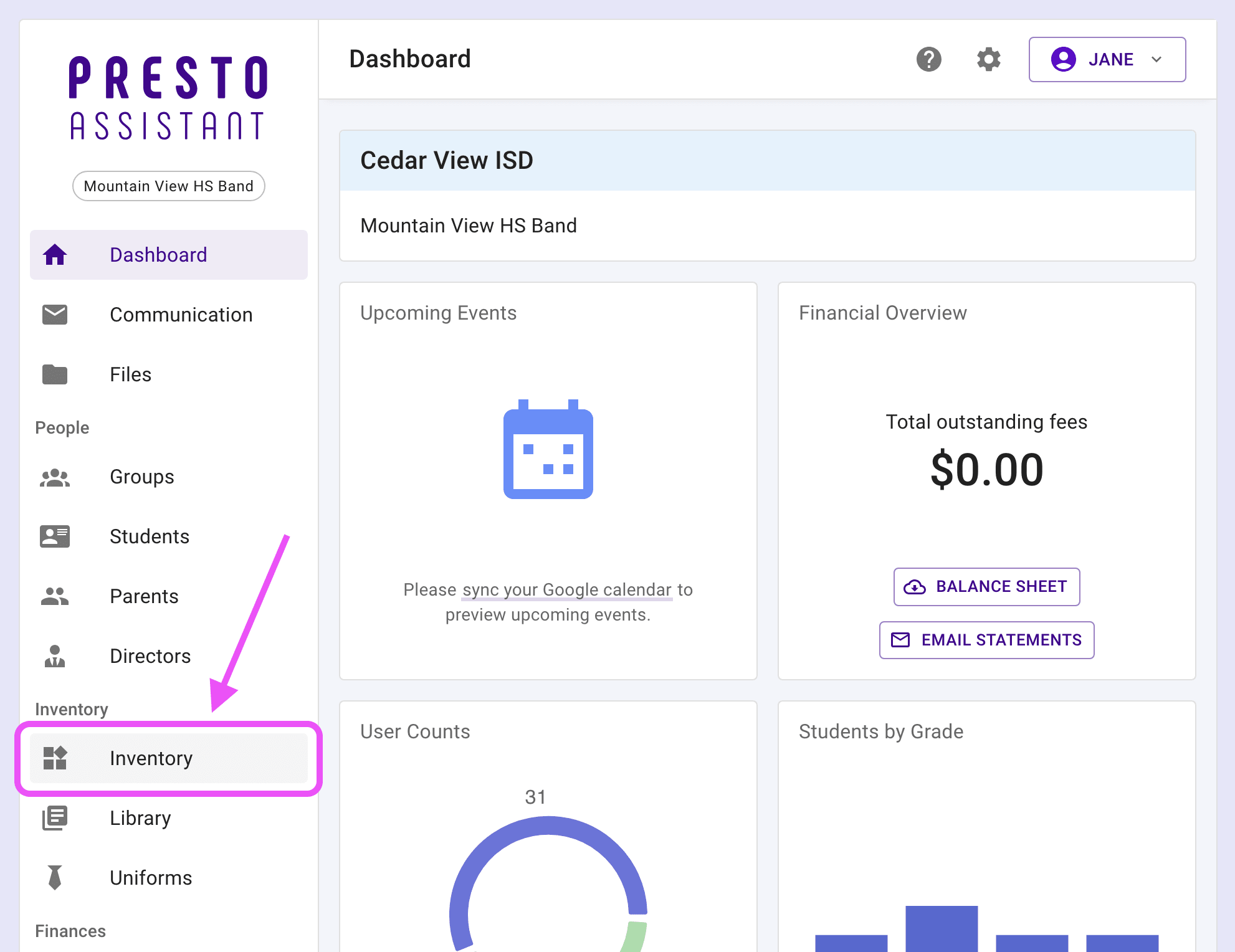Click the Dashboard home icon

click(55, 255)
